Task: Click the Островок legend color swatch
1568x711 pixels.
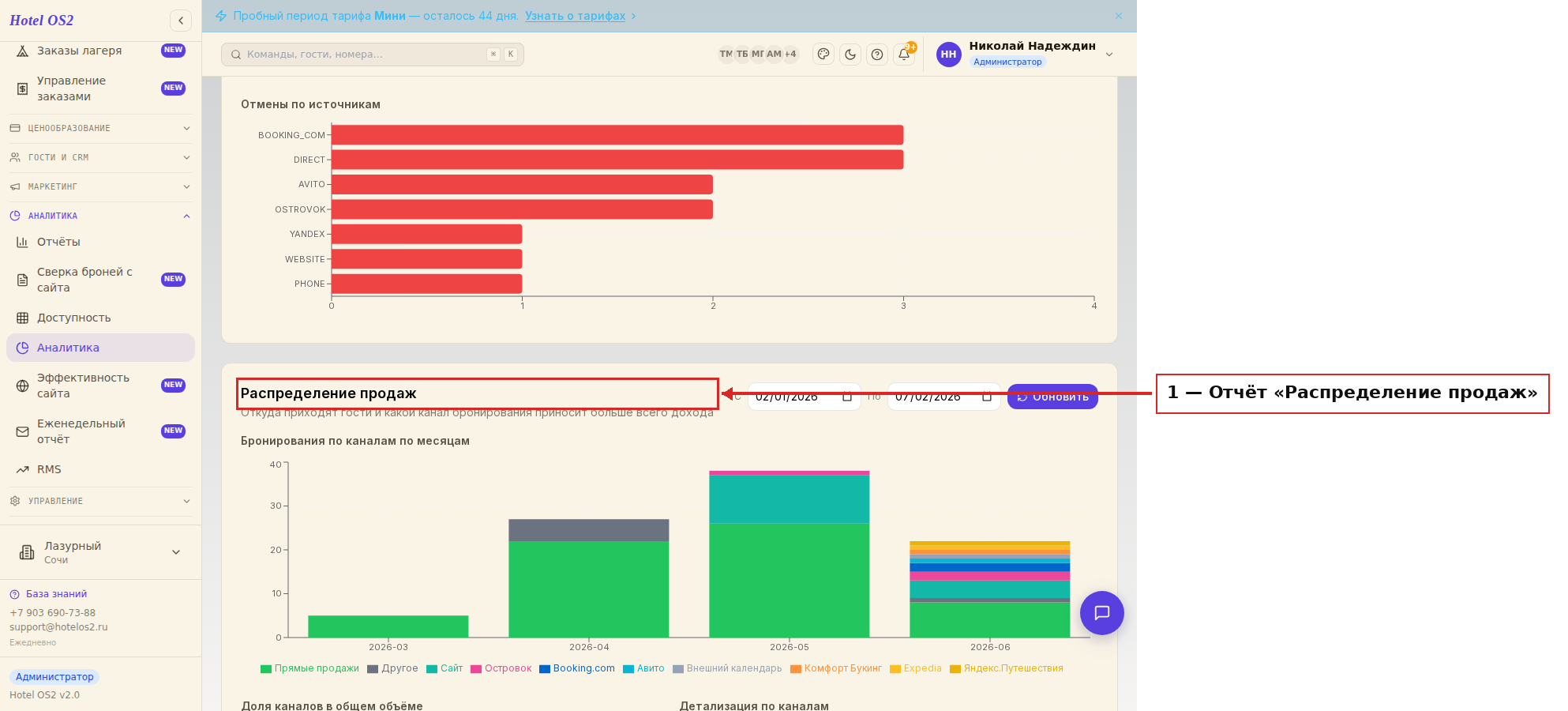Action: coord(476,669)
